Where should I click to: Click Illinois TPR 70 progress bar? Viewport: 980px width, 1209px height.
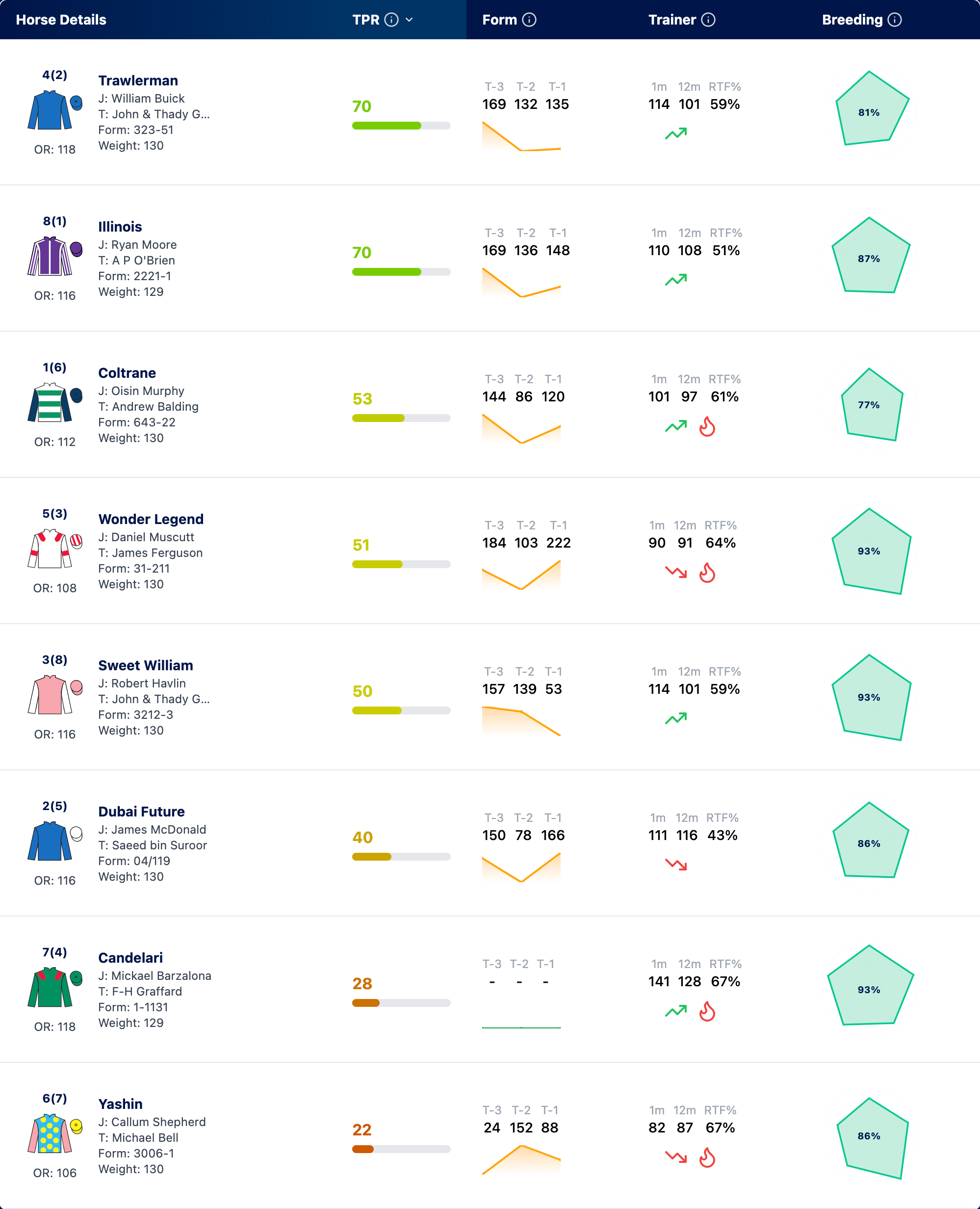pos(401,272)
